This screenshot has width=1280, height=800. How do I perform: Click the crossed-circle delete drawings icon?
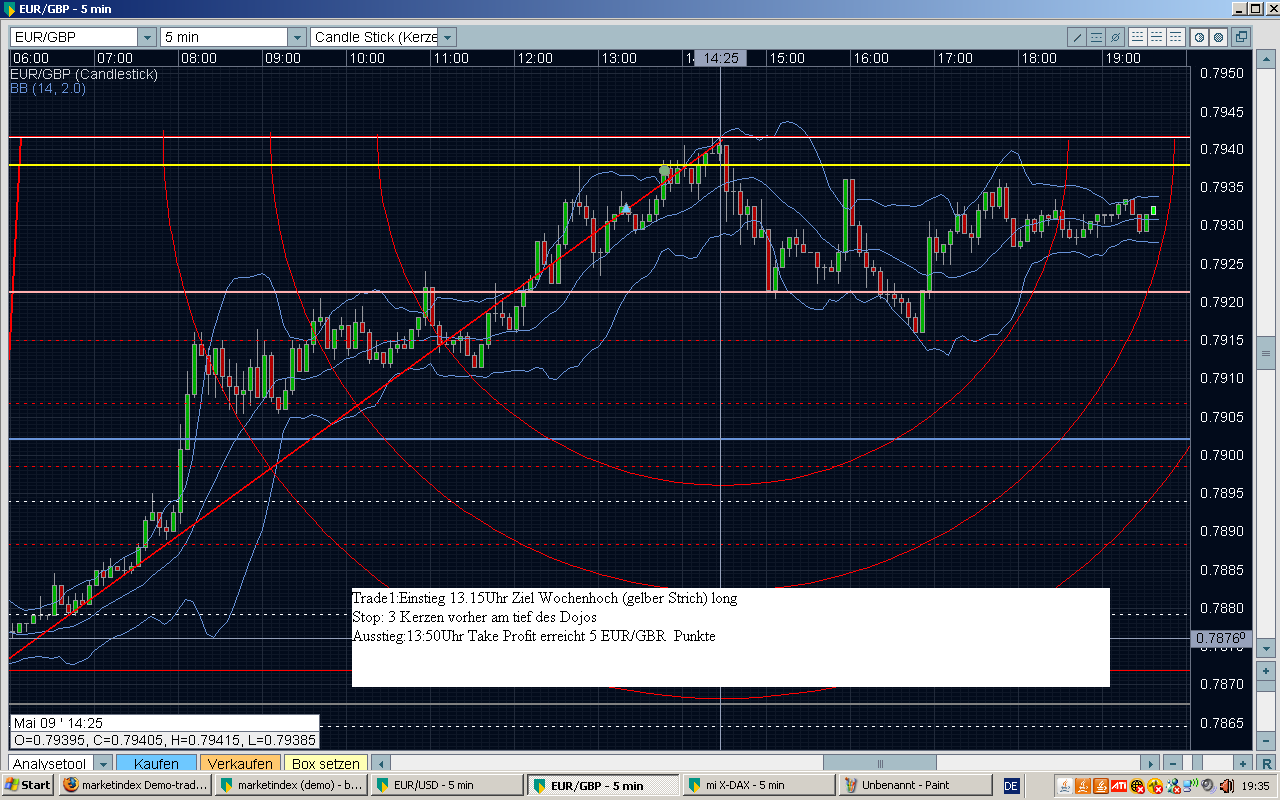coord(1116,37)
